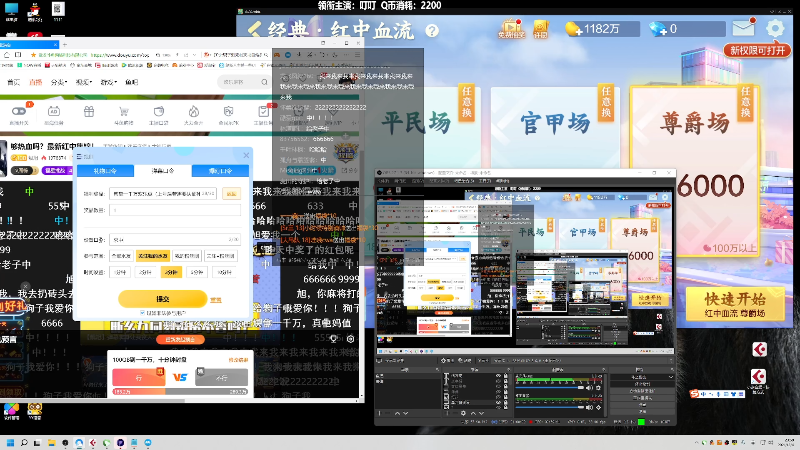
Task: Pop out the OBS Sources dock panel
Action: [x=508, y=369]
